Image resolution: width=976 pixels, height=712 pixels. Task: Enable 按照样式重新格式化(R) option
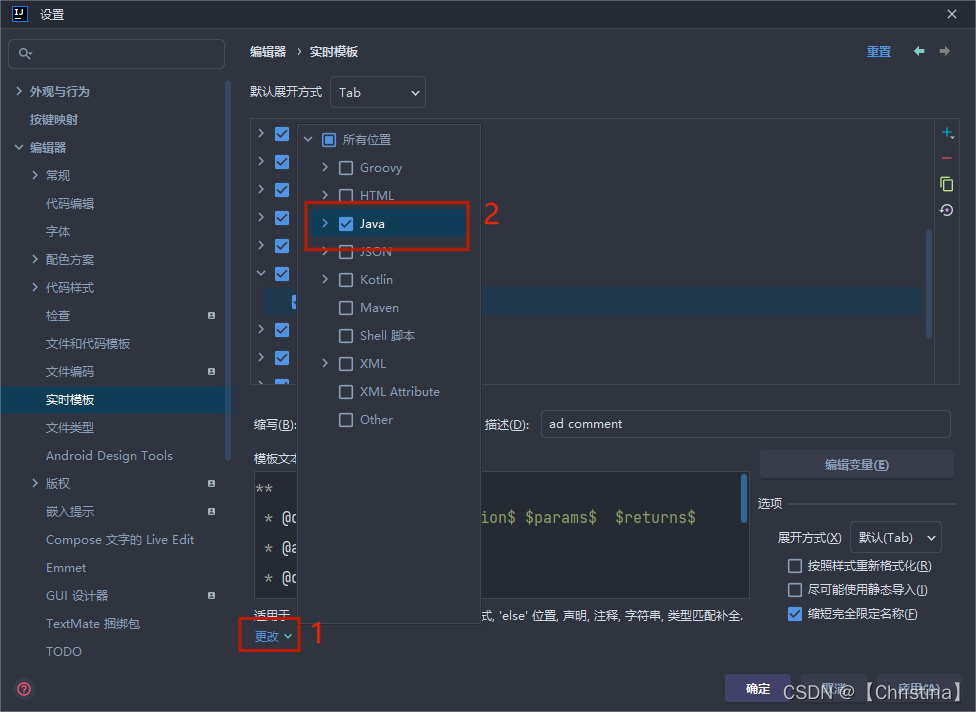point(793,564)
